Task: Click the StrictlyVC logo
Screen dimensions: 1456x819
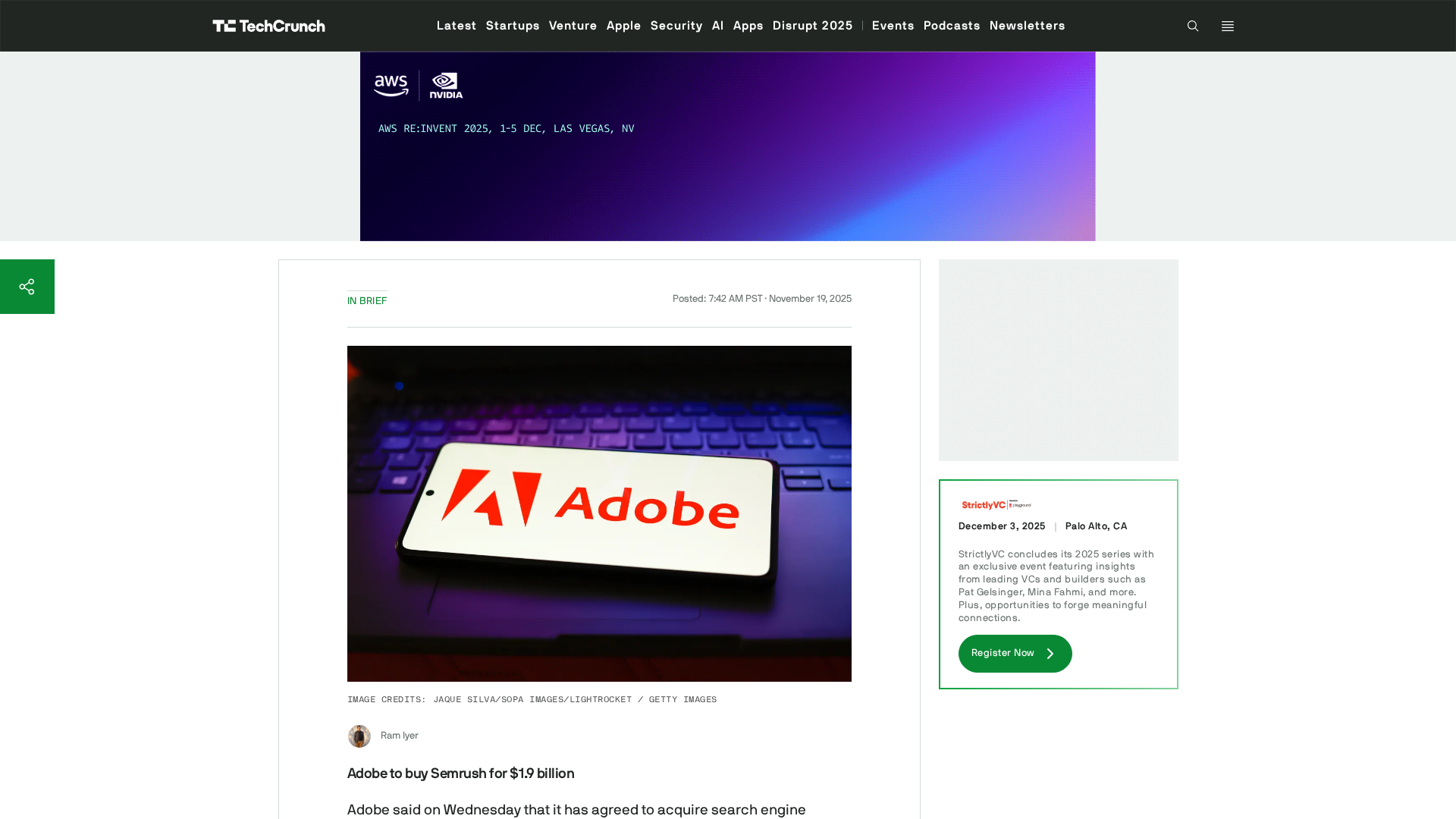Action: click(x=996, y=505)
